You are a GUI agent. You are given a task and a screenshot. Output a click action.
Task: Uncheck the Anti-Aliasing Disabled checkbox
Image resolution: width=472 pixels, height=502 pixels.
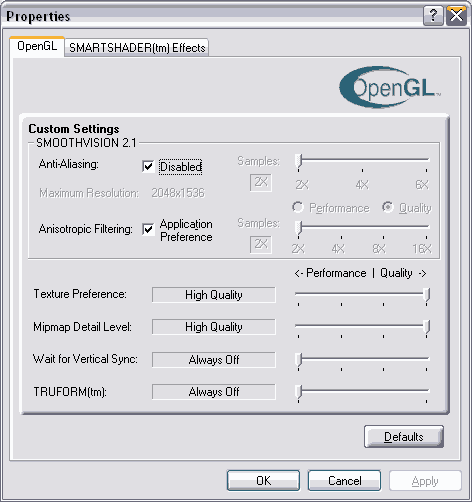[x=148, y=166]
